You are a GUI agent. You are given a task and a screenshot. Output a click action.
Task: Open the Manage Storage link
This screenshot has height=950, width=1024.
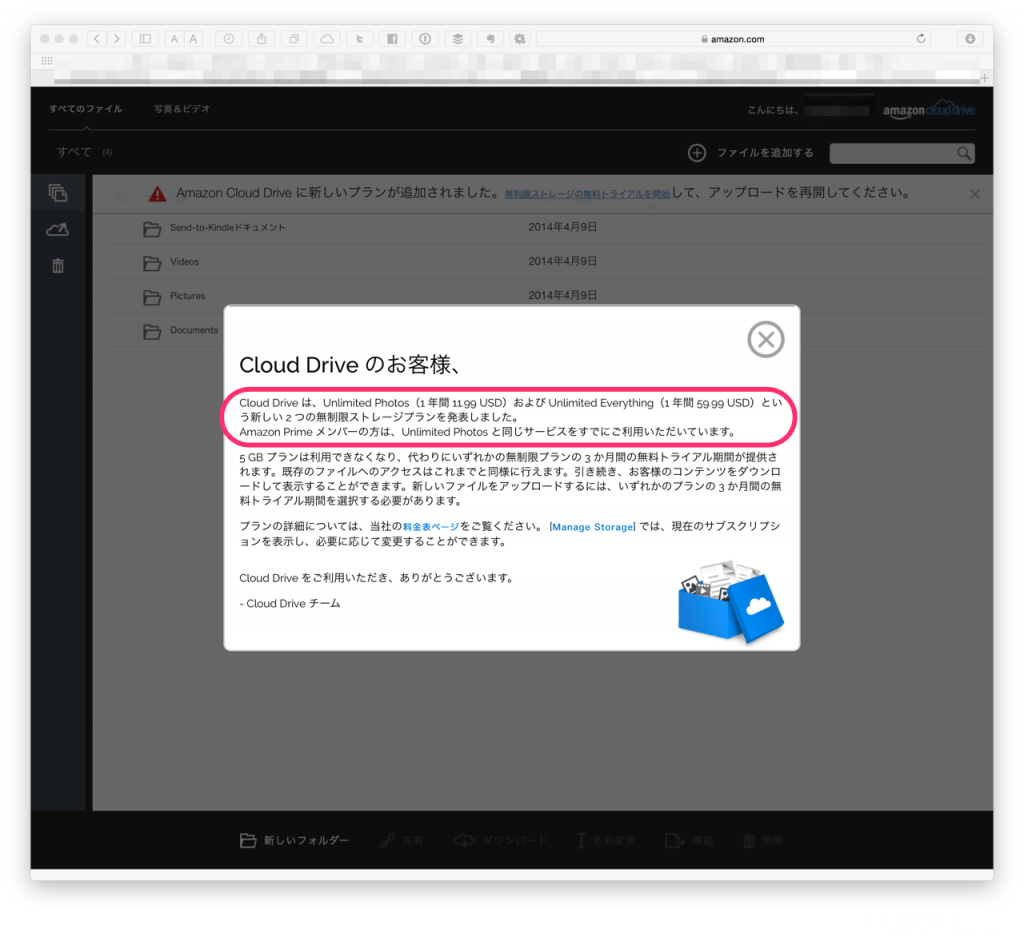pyautogui.click(x=592, y=527)
